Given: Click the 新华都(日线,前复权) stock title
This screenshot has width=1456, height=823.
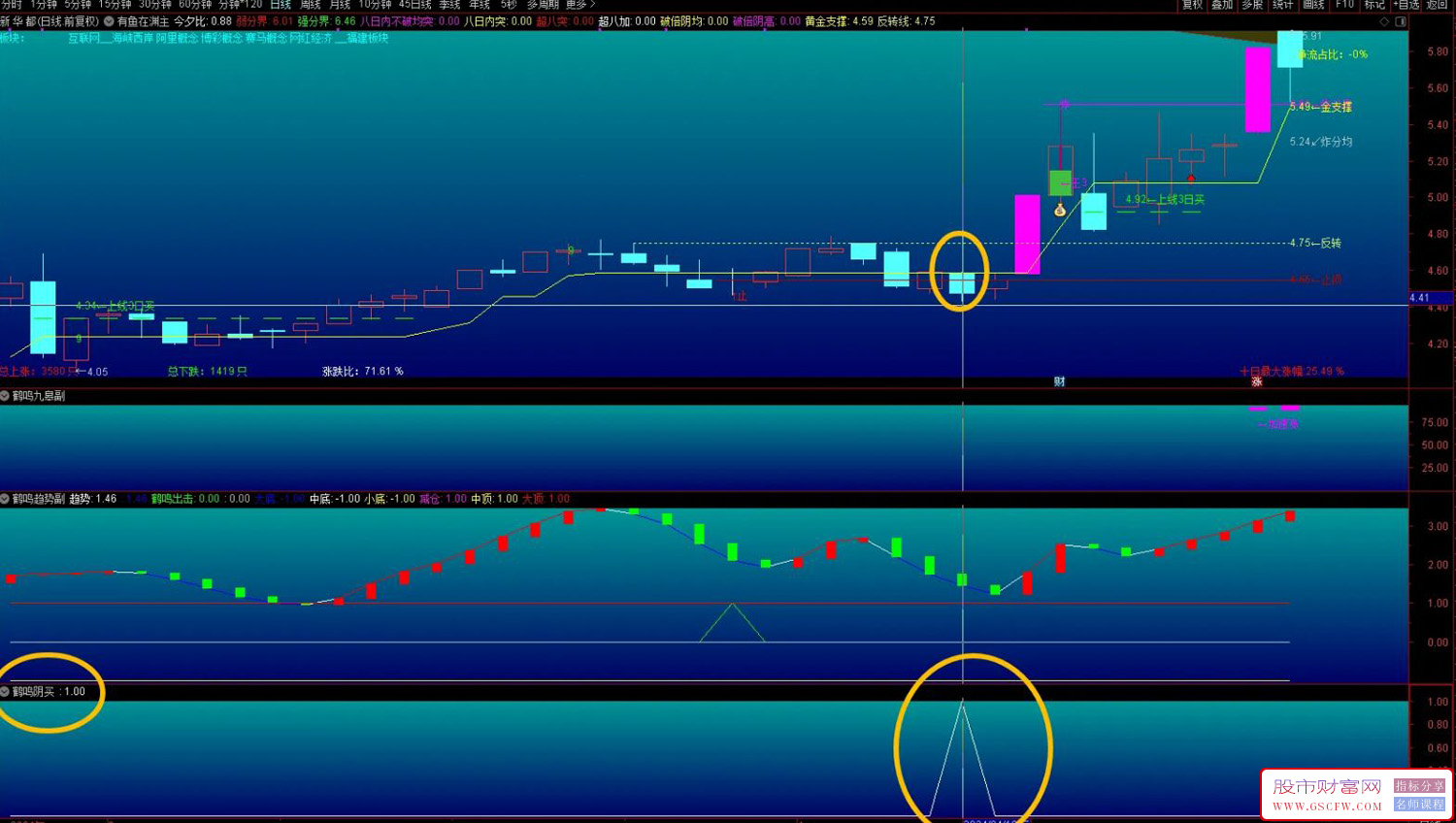Looking at the screenshot, I should (x=50, y=21).
